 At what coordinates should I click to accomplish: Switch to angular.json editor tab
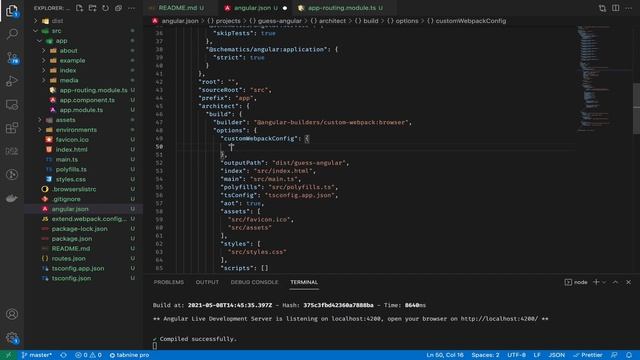click(x=256, y=8)
